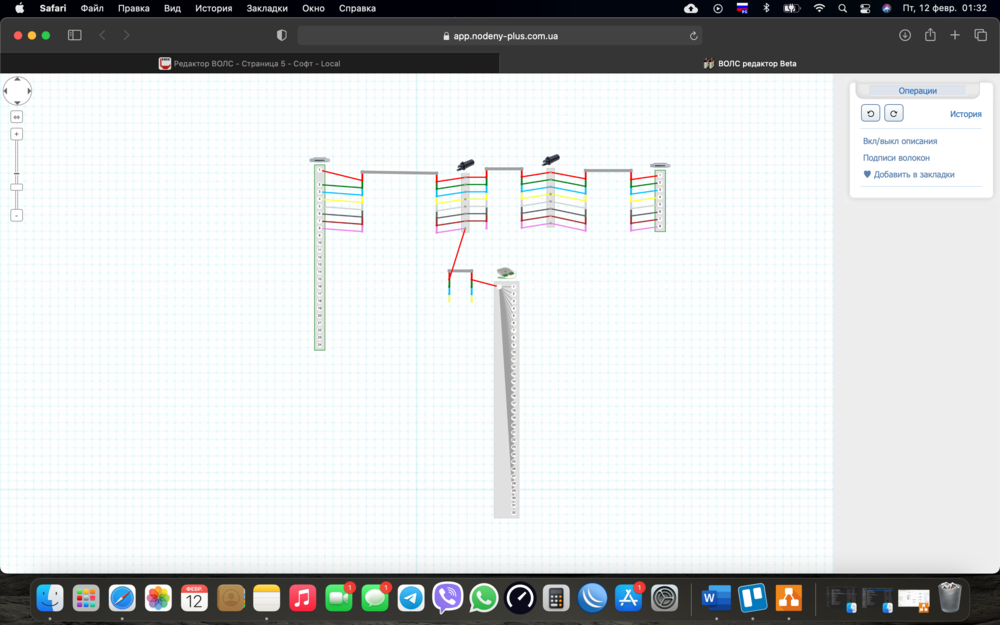Select the second black splice closure icon
The image size is (1000, 625).
tap(550, 160)
